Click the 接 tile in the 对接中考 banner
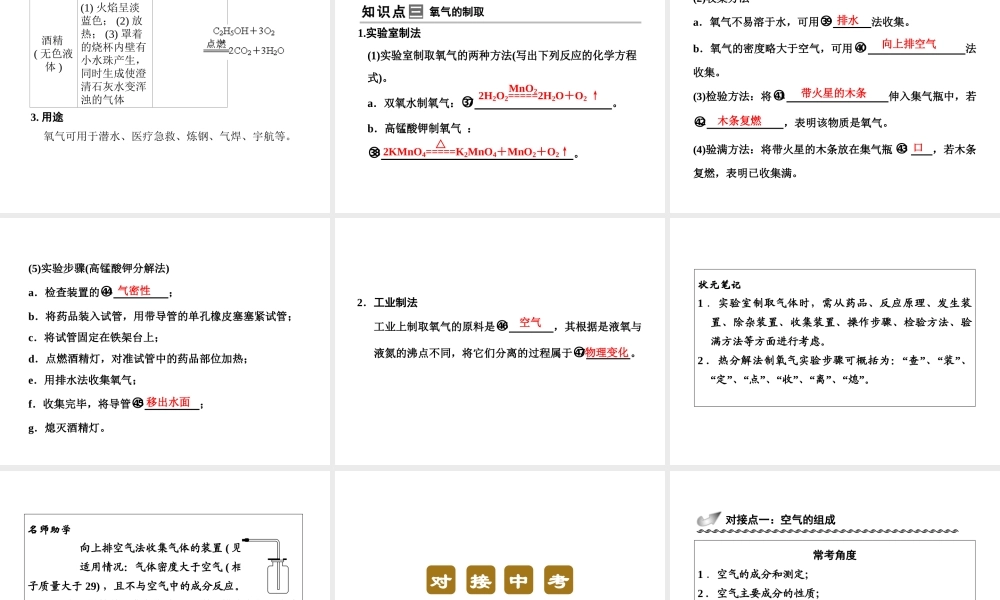This screenshot has width=1000, height=600. click(480, 580)
